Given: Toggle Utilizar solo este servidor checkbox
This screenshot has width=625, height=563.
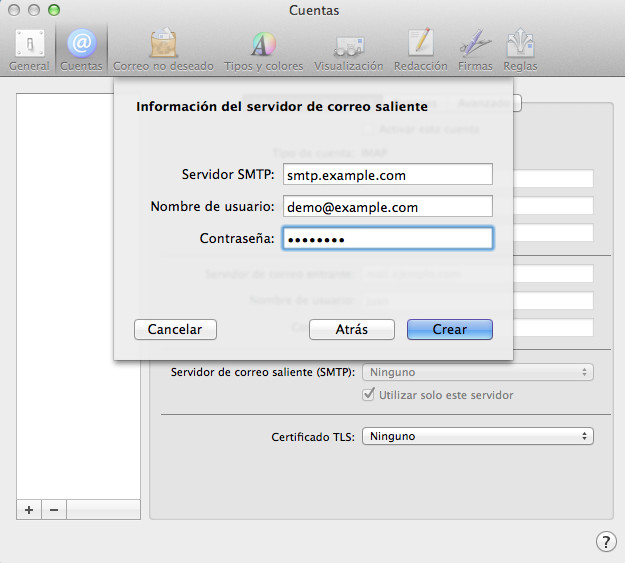Looking at the screenshot, I should click(369, 395).
